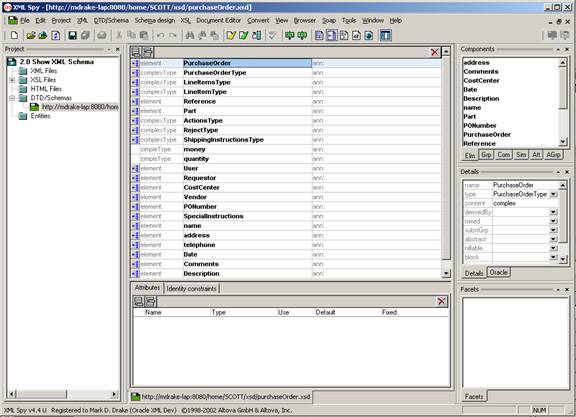The height and width of the screenshot is (417, 576).
Task: Select address in Components list
Action: point(476,62)
